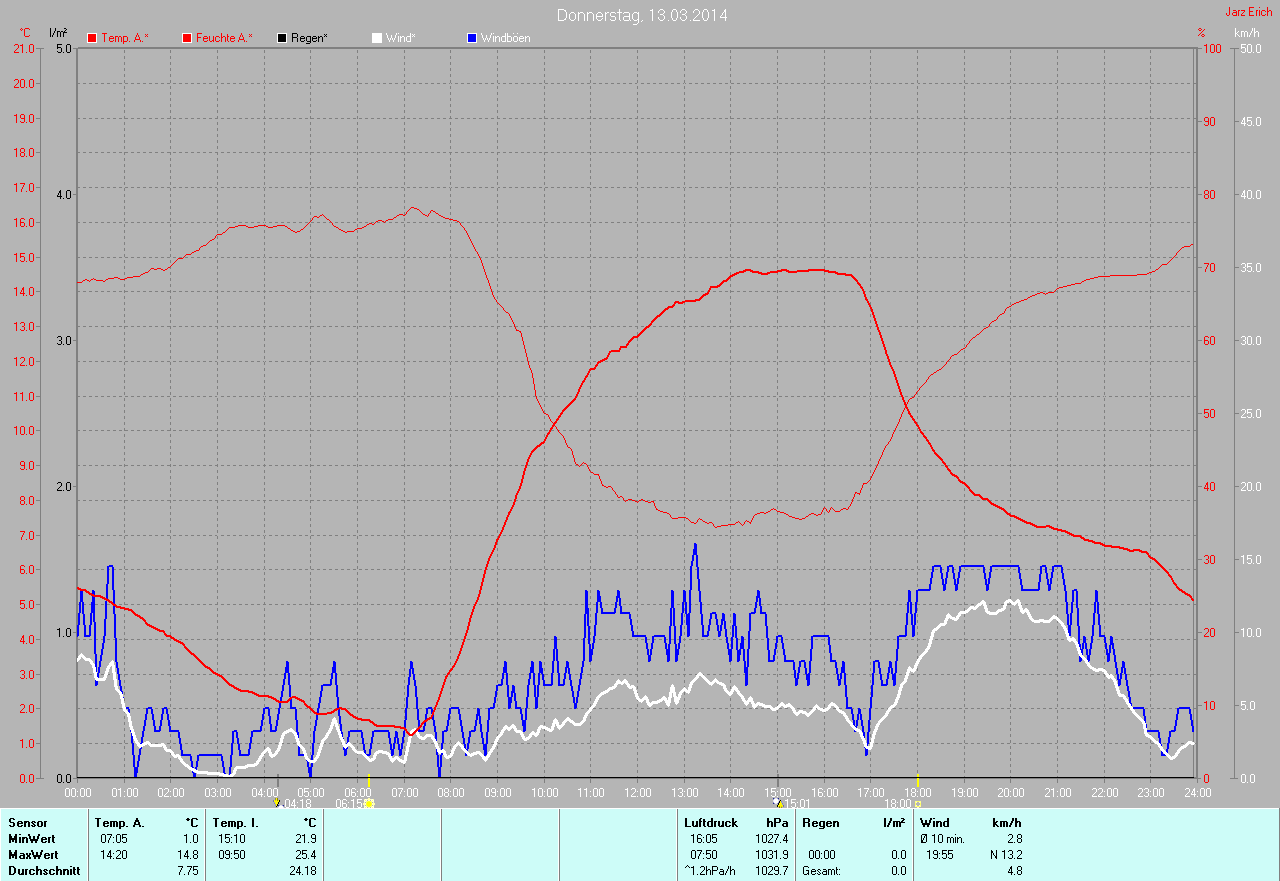This screenshot has width=1280, height=881.
Task: Select the 'Feuchte A.*' legend label
Action: (x=224, y=38)
